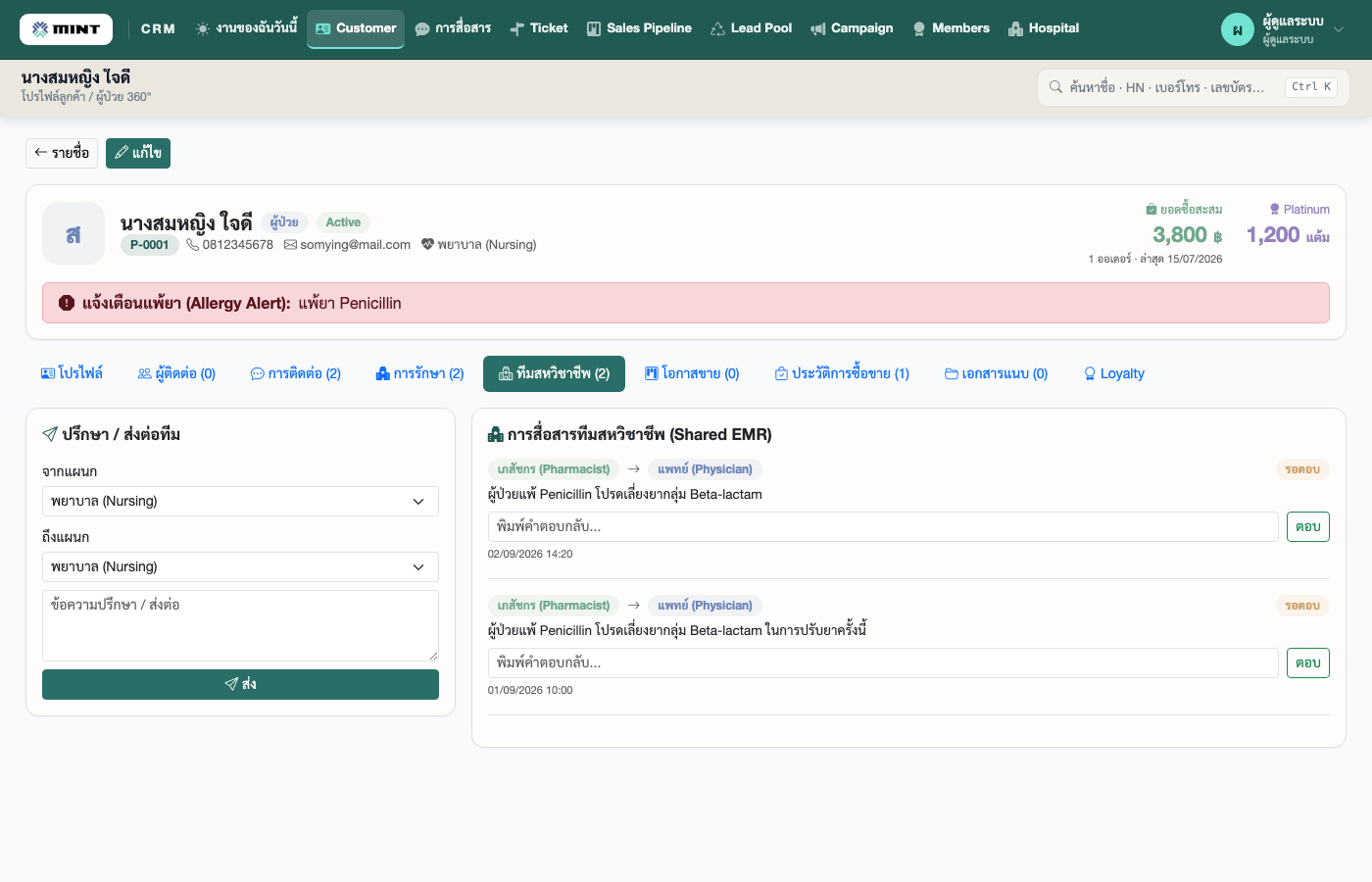
Task: Open the โอกาสขาย (0) tab
Action: (692, 373)
